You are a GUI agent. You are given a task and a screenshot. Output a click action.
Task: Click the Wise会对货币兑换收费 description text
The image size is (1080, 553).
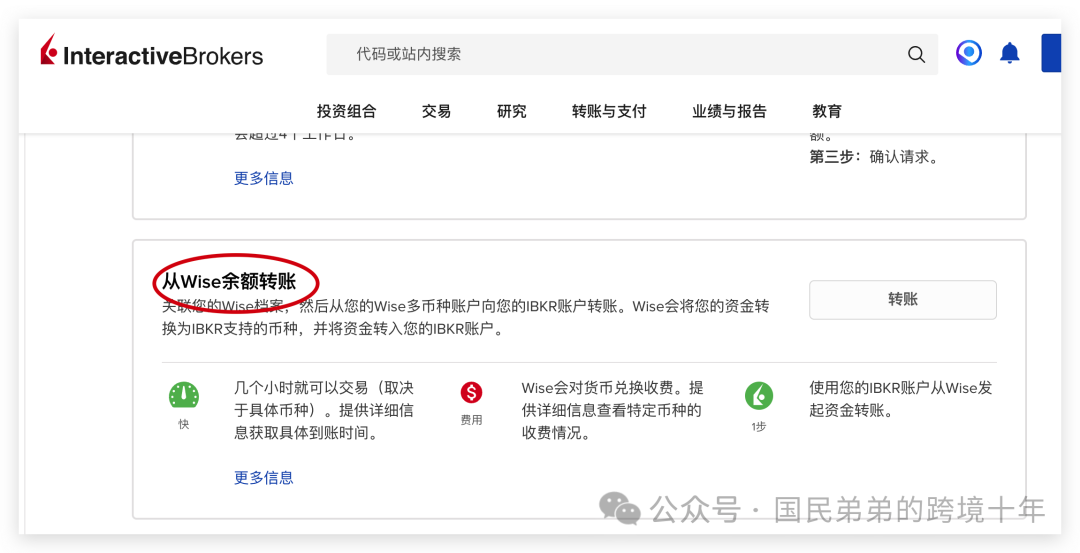[612, 410]
